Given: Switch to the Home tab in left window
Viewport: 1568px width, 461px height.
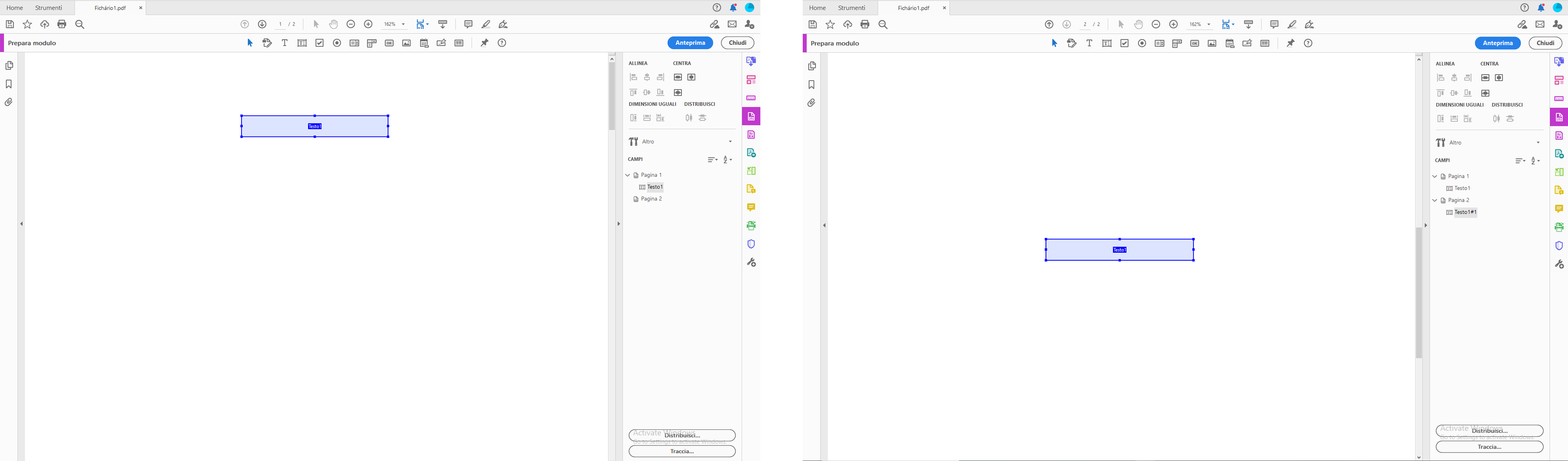Looking at the screenshot, I should click(15, 8).
